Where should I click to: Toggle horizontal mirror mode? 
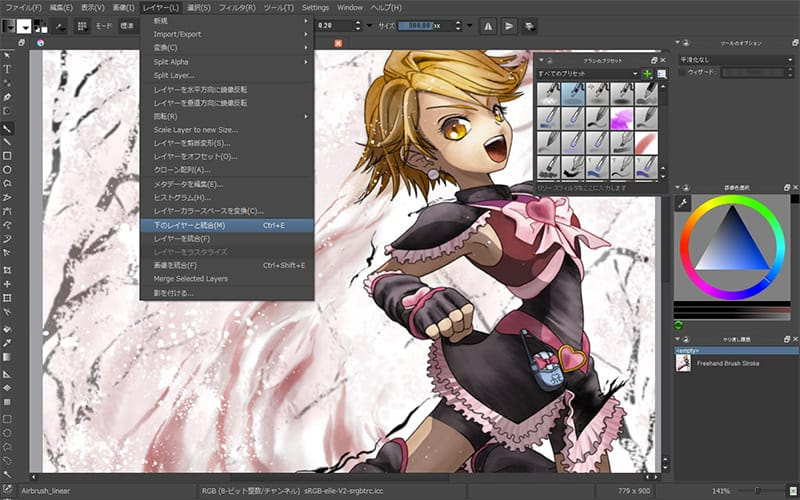point(488,26)
